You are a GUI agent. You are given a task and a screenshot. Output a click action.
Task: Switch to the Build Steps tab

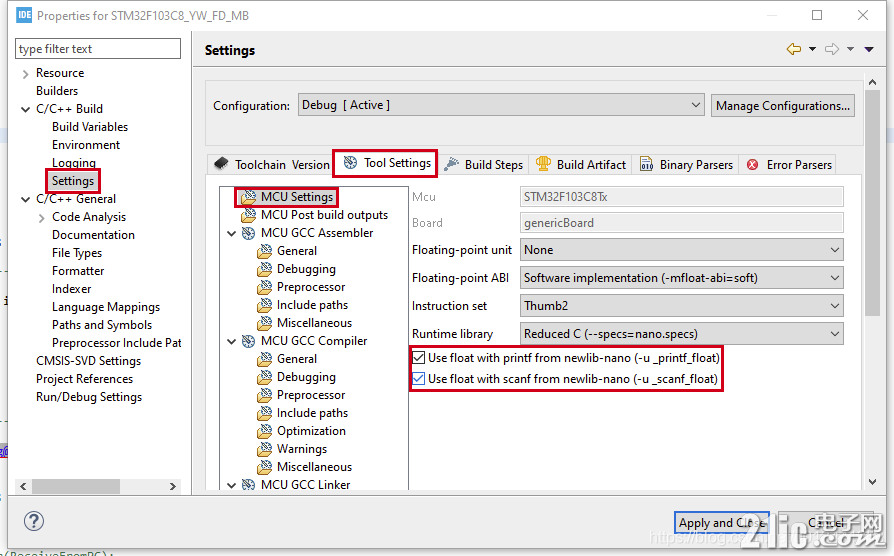tap(483, 164)
